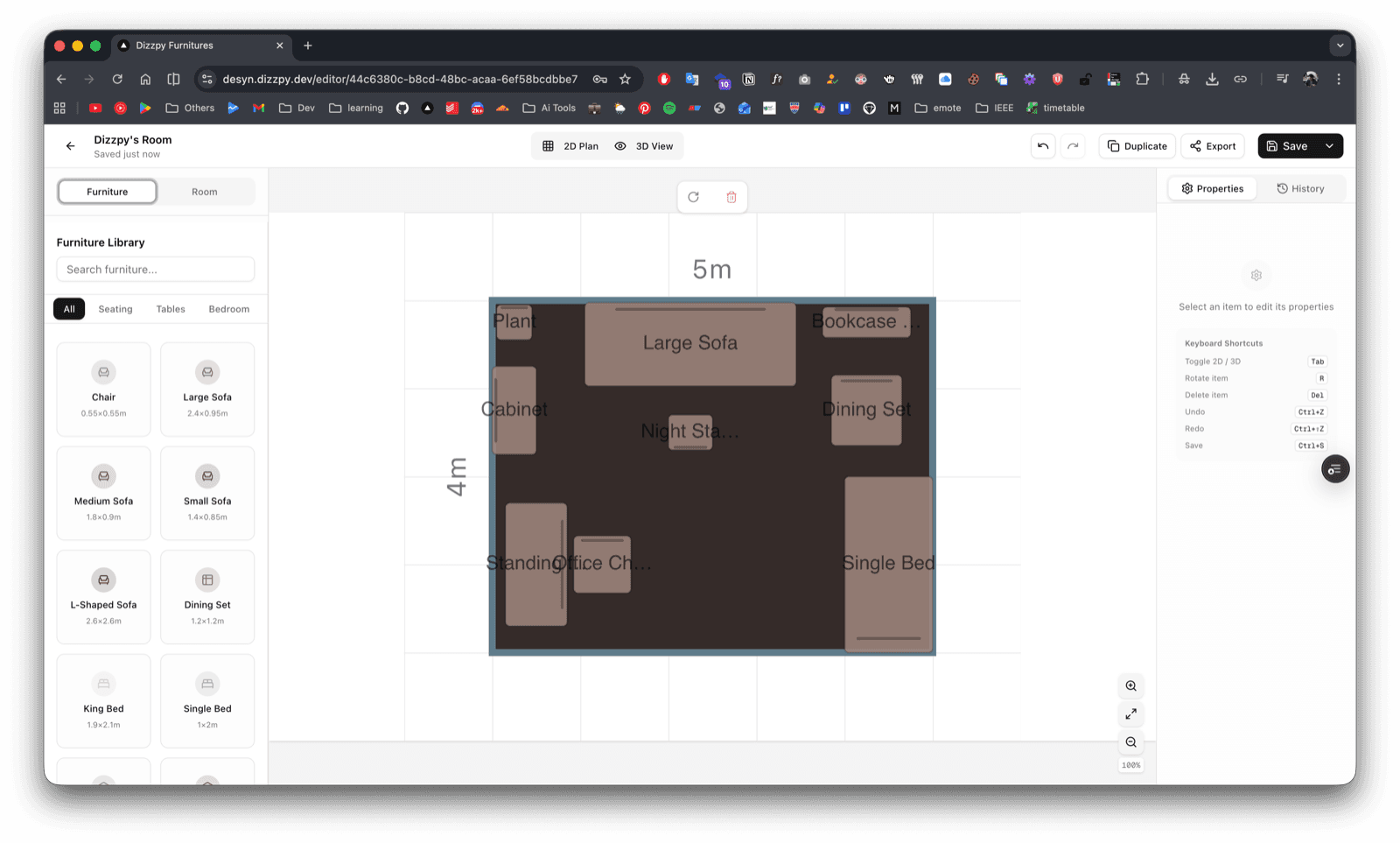Select the Single Bed on the canvas

point(888,564)
